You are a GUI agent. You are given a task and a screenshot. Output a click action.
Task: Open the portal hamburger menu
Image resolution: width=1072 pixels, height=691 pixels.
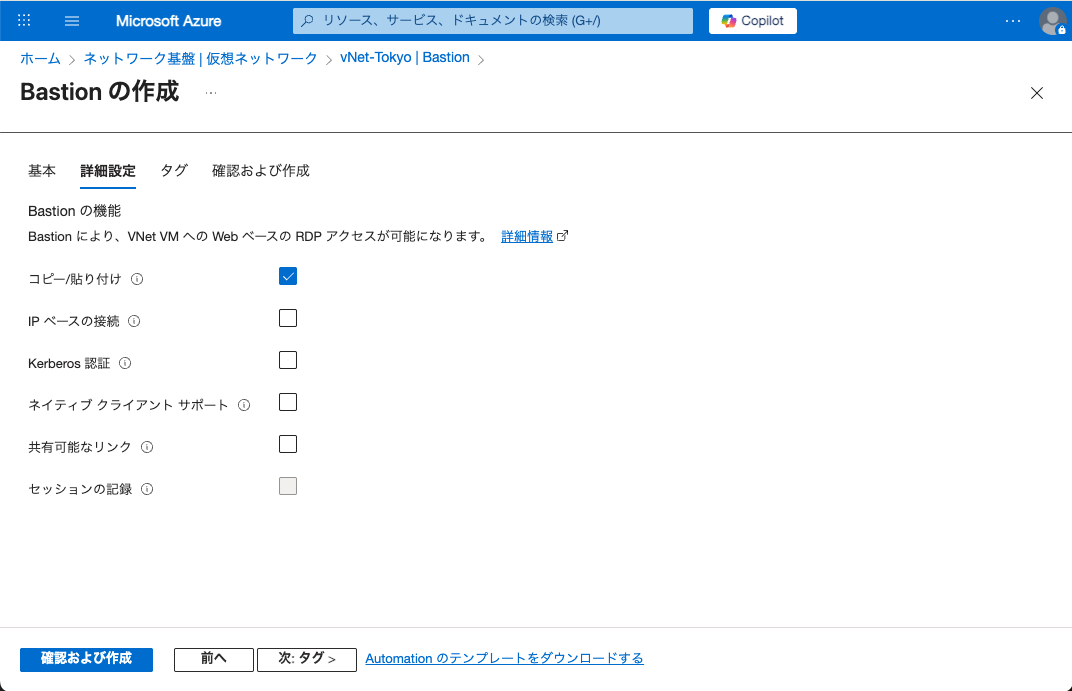pyautogui.click(x=71, y=20)
